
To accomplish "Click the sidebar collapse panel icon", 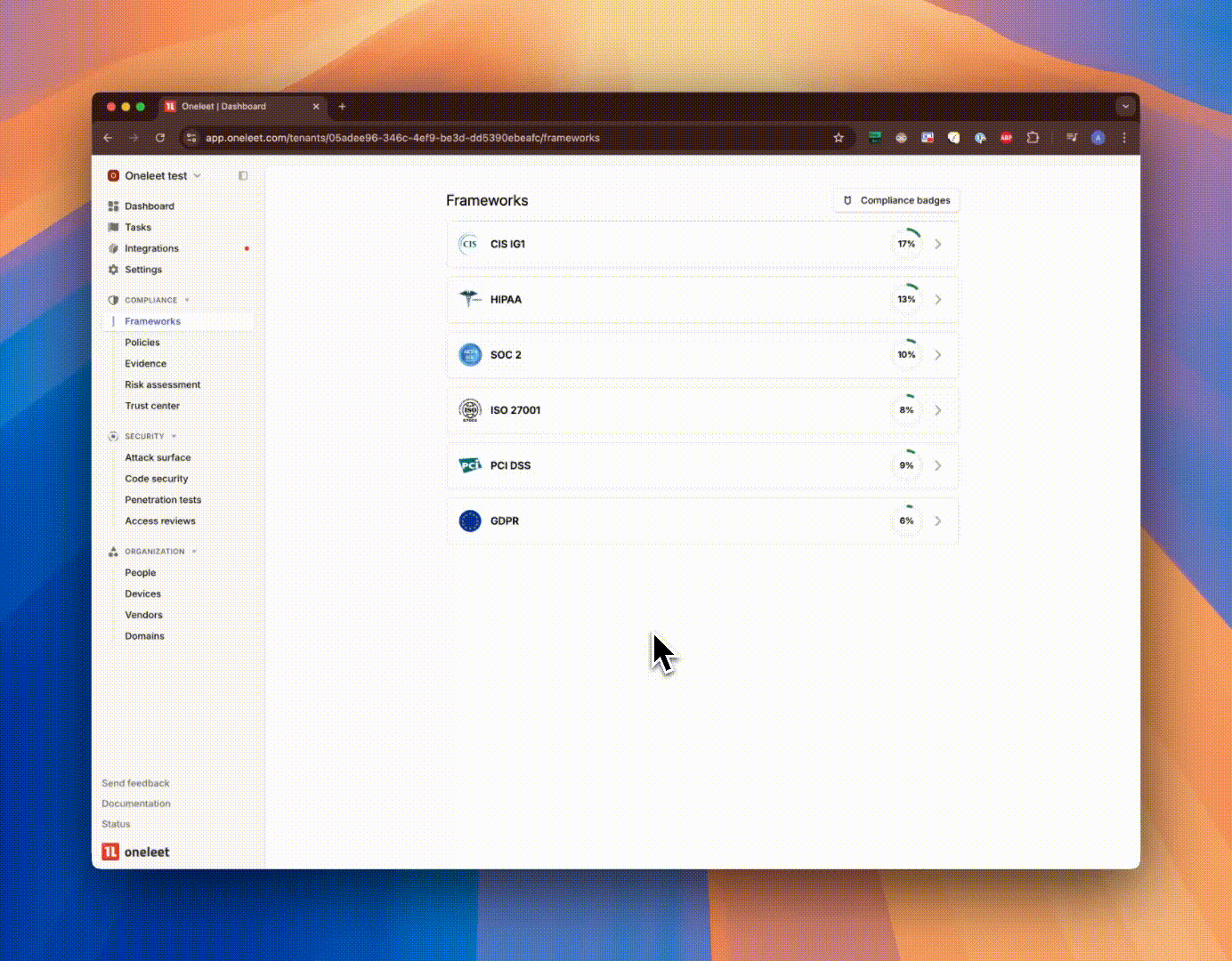I will 243,176.
